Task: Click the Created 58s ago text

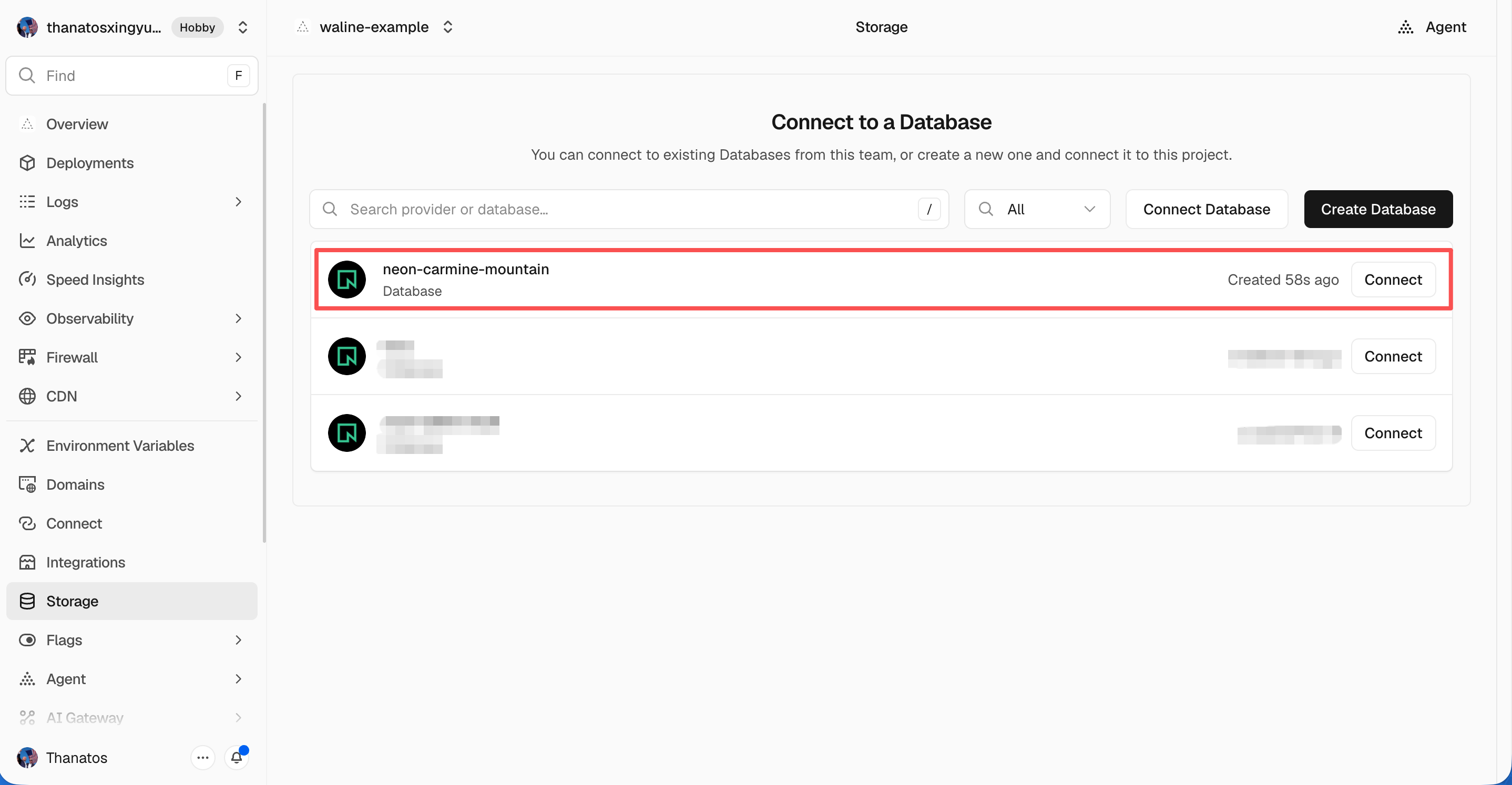Action: coord(1283,280)
